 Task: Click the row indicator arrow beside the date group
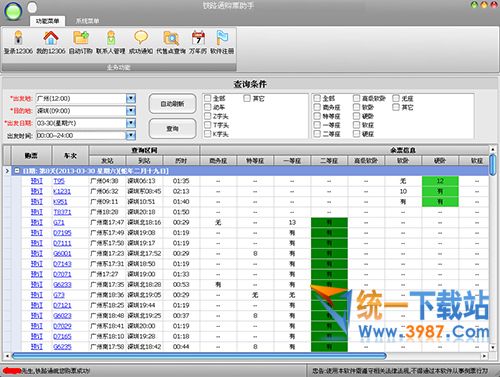[x=7, y=171]
